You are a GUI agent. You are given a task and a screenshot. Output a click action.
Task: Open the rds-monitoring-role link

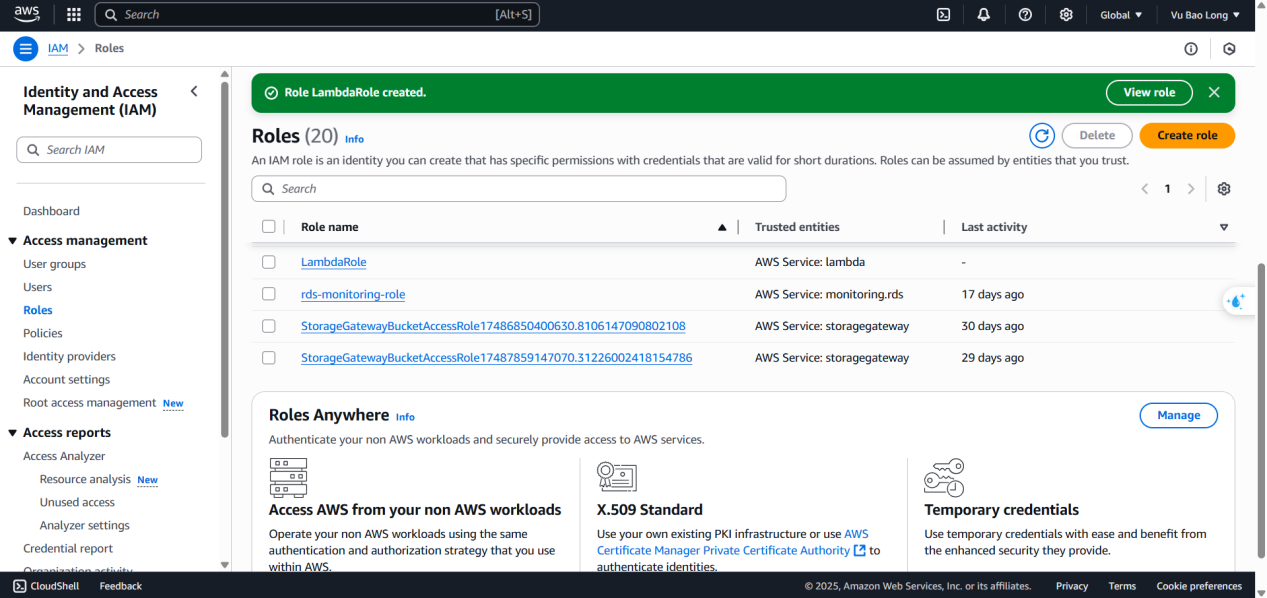(x=353, y=294)
